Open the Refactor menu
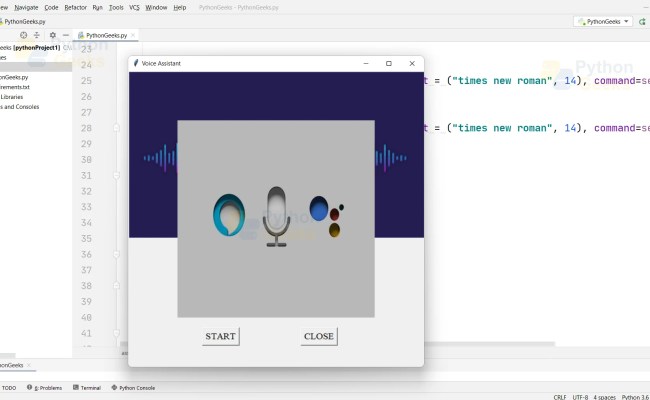 75,7
